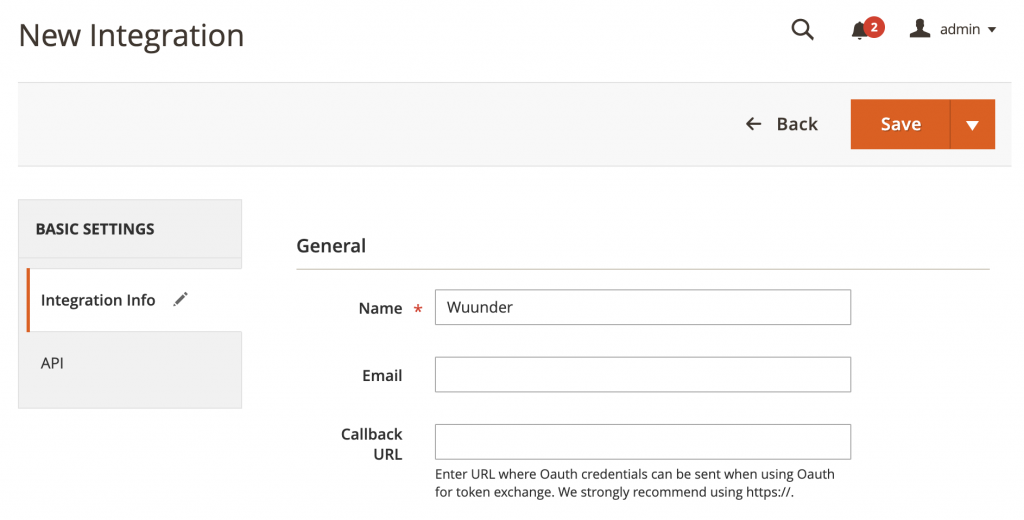Screen dimensions: 1024x520
Task: Click the Name field label
Action: click(x=380, y=308)
